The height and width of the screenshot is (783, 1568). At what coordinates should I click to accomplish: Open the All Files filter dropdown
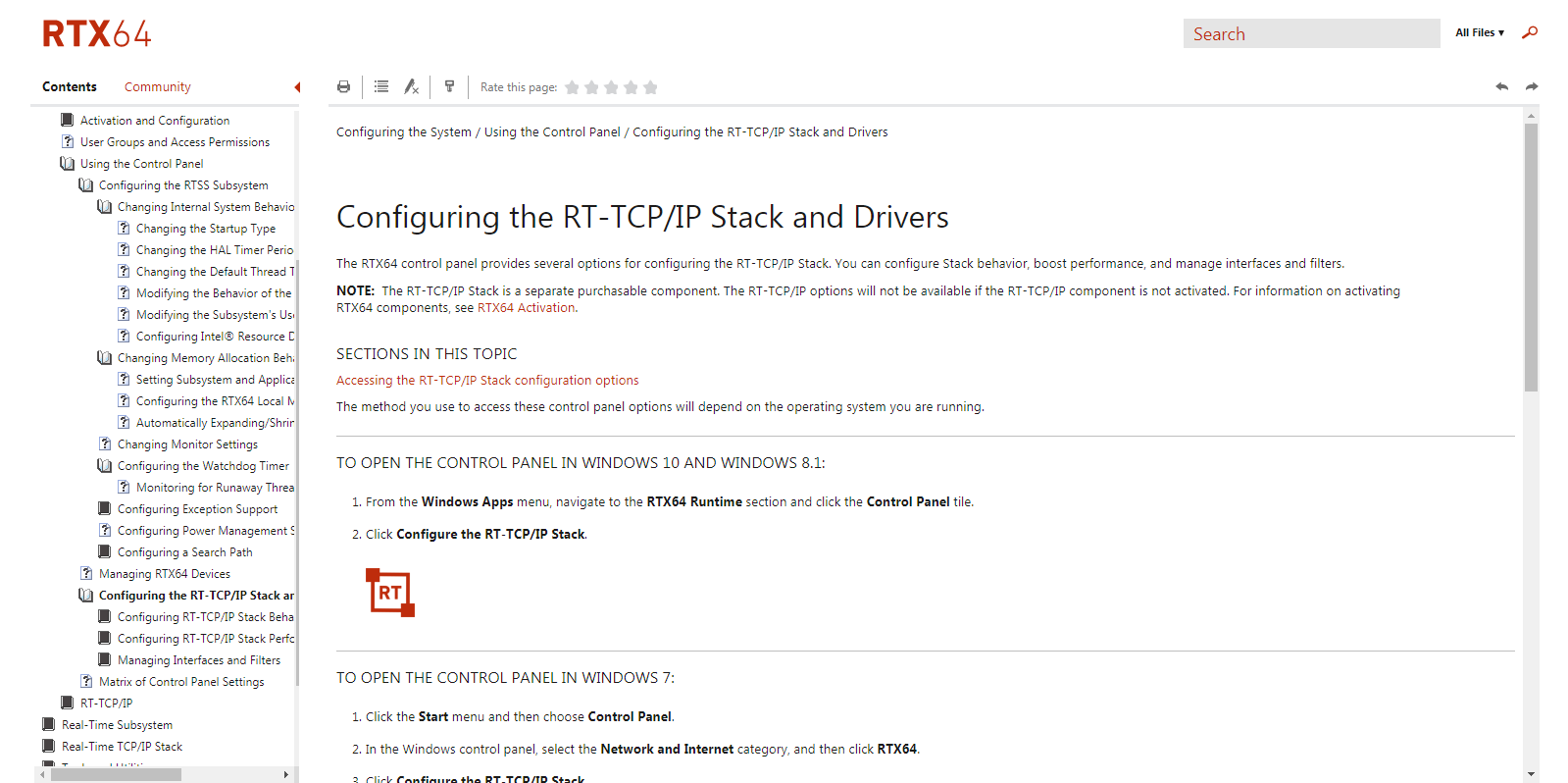coord(1479,32)
